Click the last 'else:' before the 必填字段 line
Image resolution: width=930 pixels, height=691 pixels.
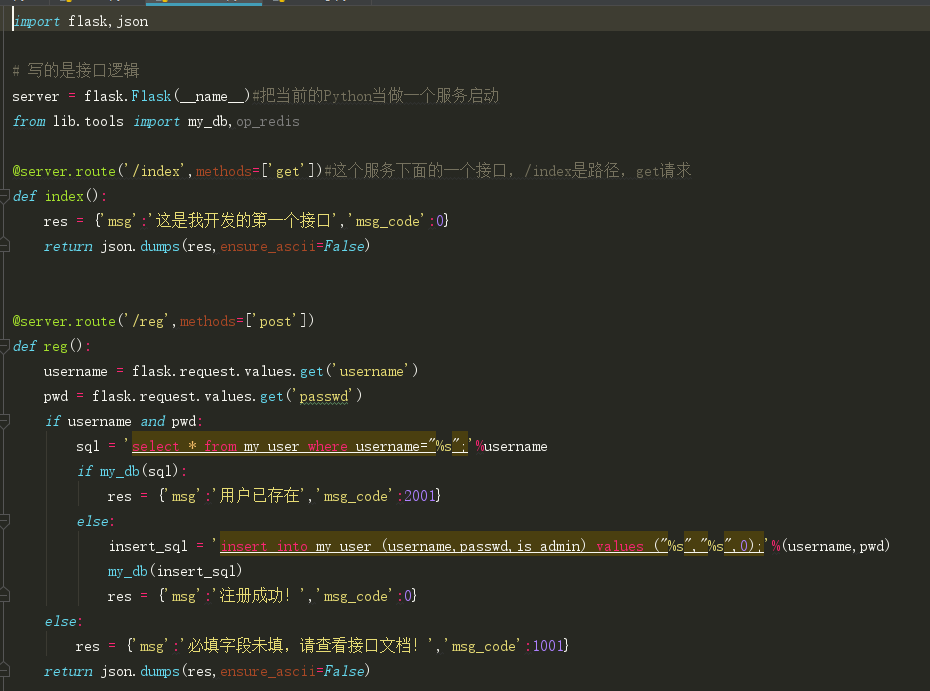tap(63, 621)
